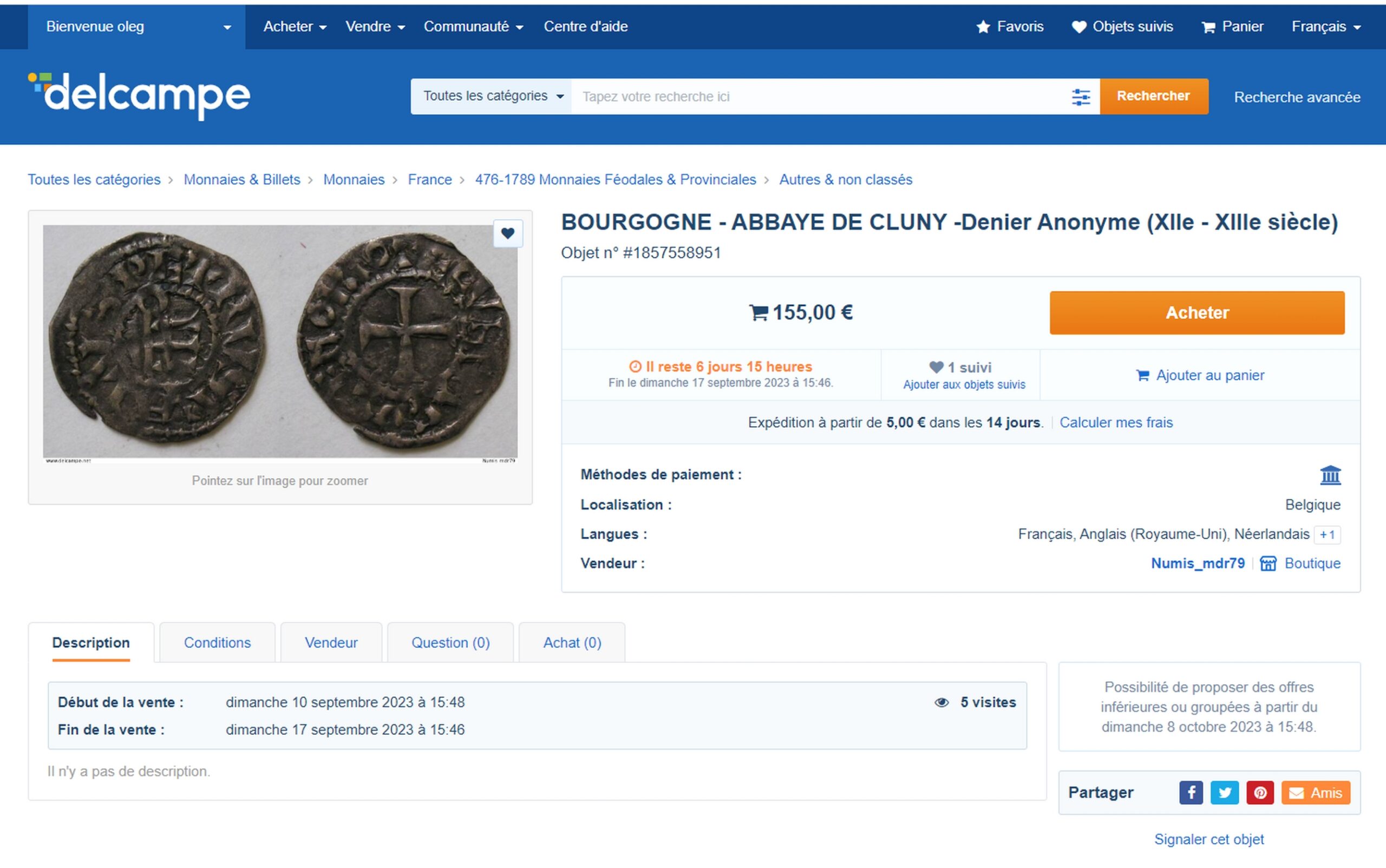The image size is (1386, 868).
Task: Click the 5 visites counter
Action: [x=975, y=702]
